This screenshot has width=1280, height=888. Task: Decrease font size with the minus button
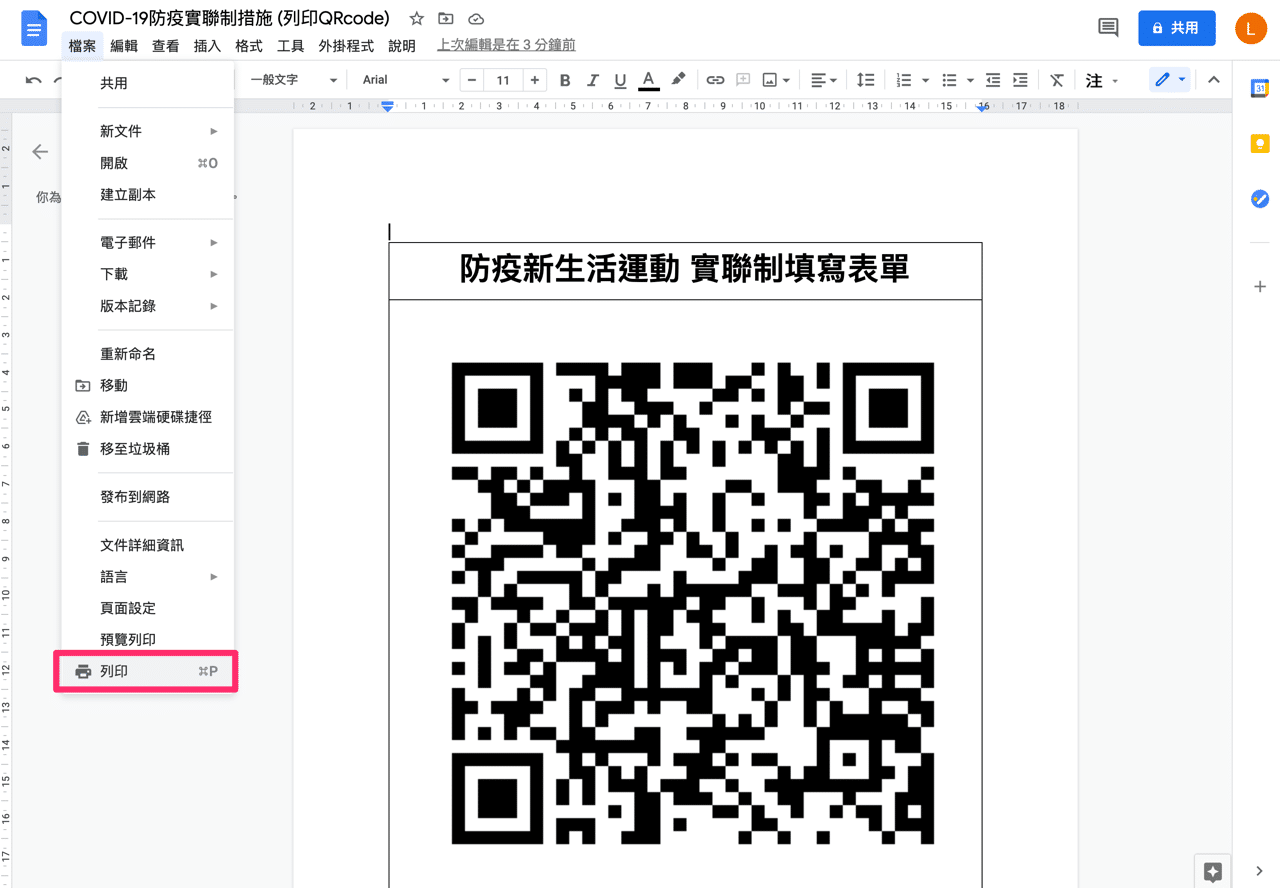[x=472, y=80]
